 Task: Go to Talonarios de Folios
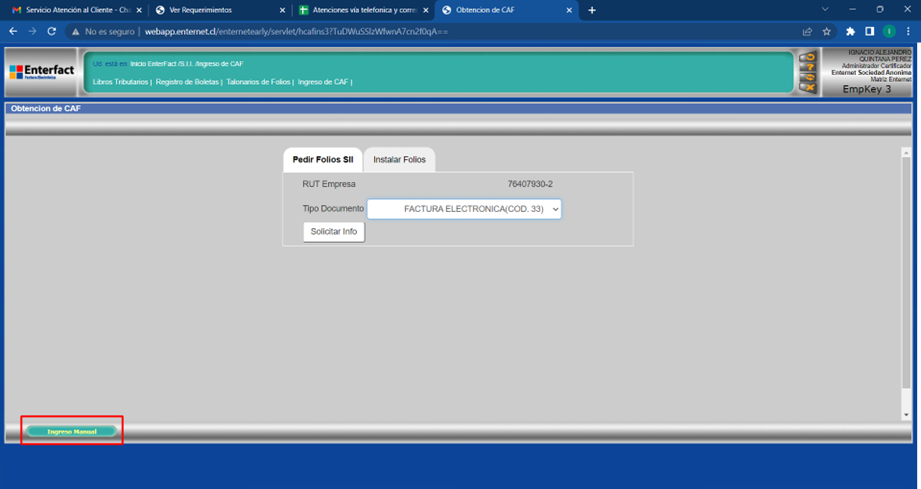[x=259, y=81]
